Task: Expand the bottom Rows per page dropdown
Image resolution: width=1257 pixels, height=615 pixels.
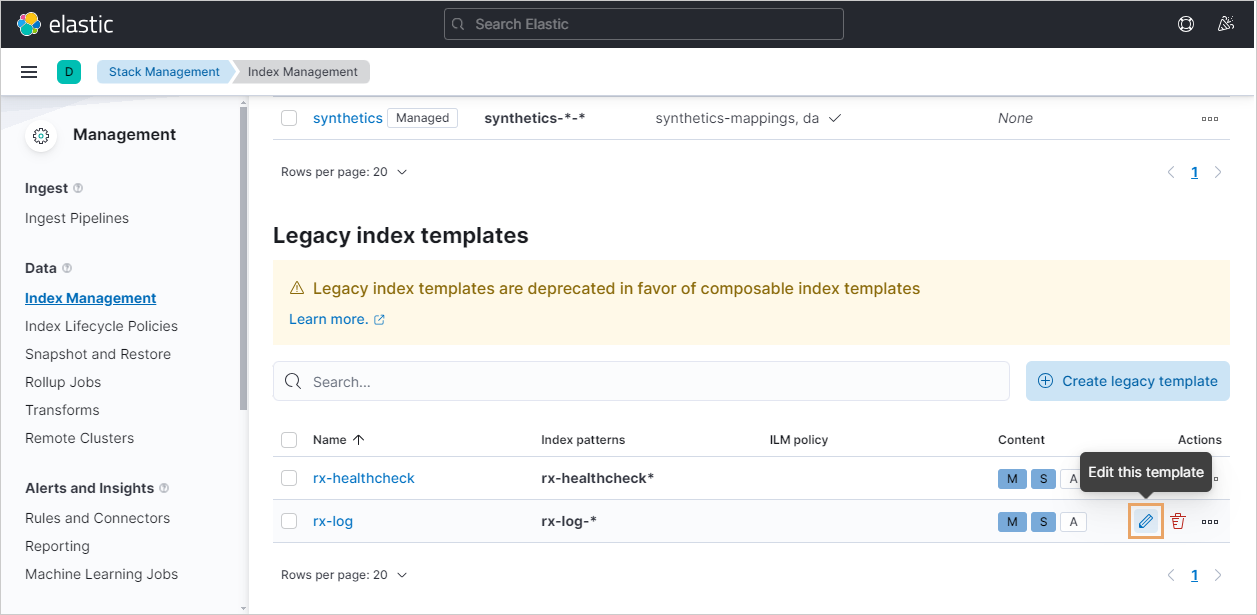Action: click(344, 575)
